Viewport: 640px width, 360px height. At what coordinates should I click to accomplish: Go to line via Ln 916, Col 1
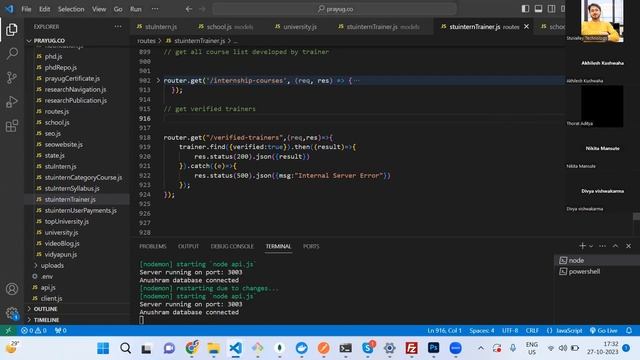coord(444,330)
